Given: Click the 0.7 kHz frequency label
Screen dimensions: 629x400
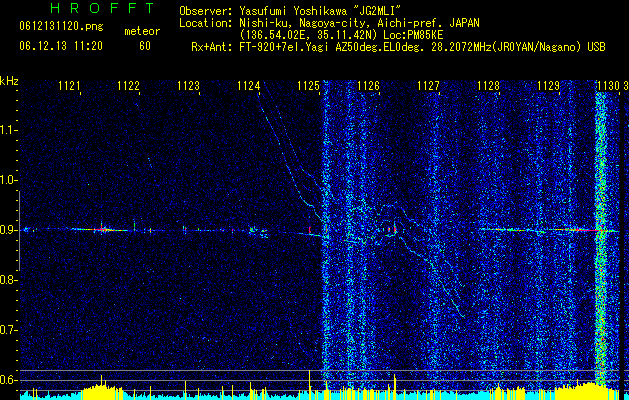Looking at the screenshot, I should pos(8,330).
